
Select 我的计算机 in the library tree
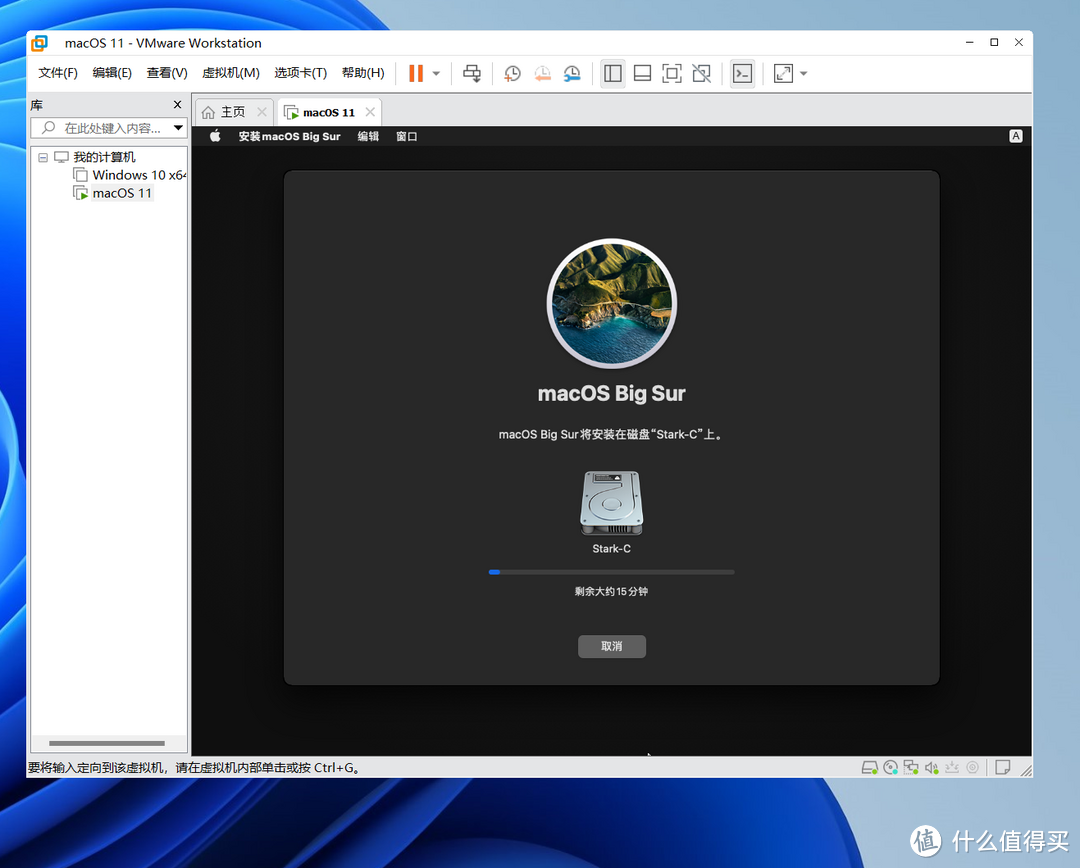104,158
